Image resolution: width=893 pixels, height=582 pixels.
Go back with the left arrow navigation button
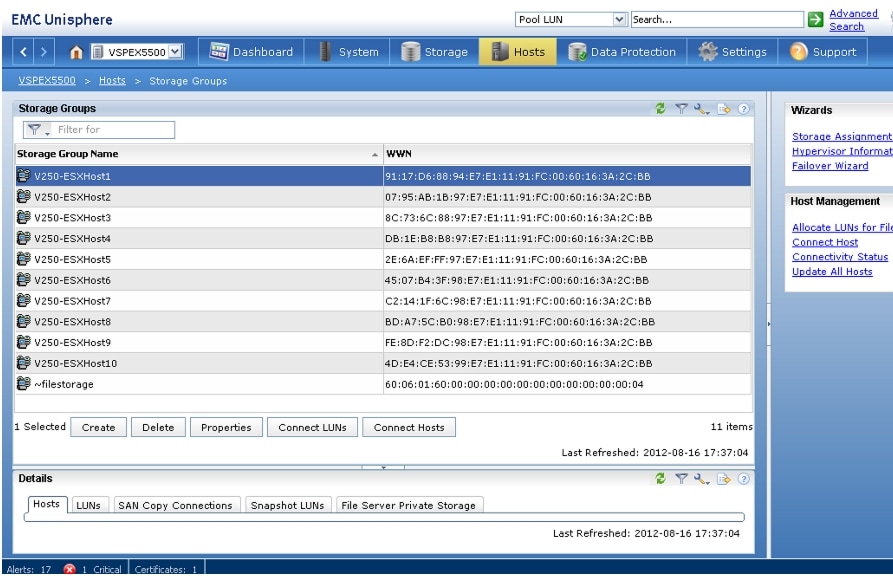point(23,52)
